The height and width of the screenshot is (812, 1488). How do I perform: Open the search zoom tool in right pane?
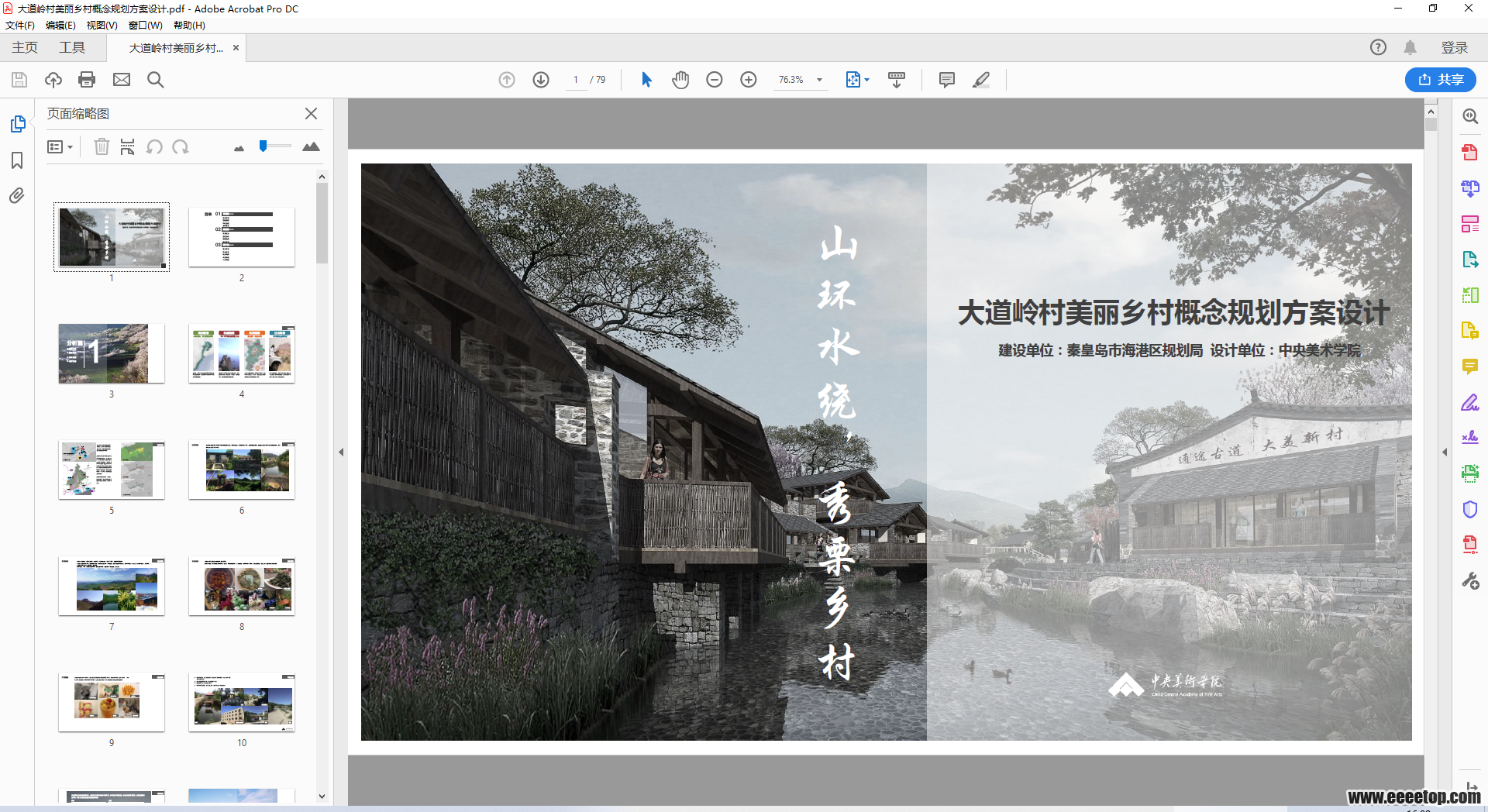click(x=1469, y=116)
